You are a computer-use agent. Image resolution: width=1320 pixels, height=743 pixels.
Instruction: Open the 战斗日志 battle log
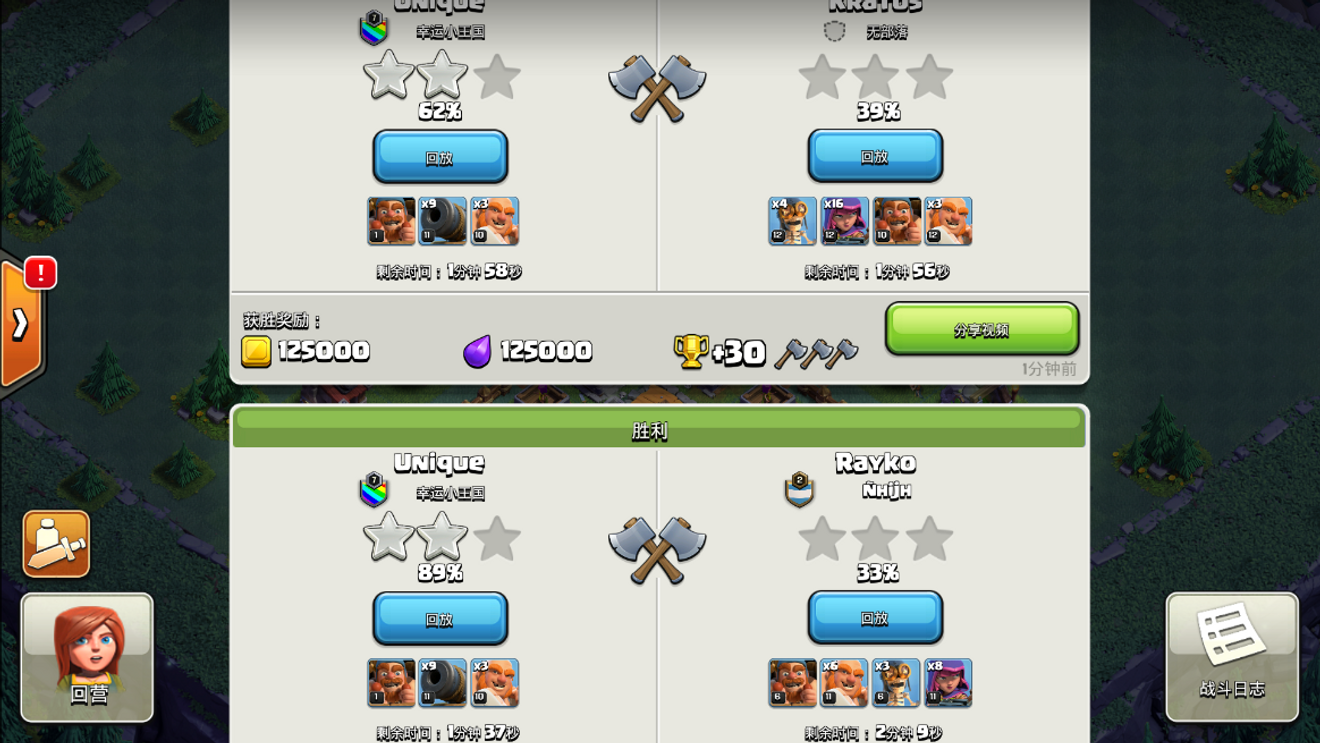(x=1232, y=657)
